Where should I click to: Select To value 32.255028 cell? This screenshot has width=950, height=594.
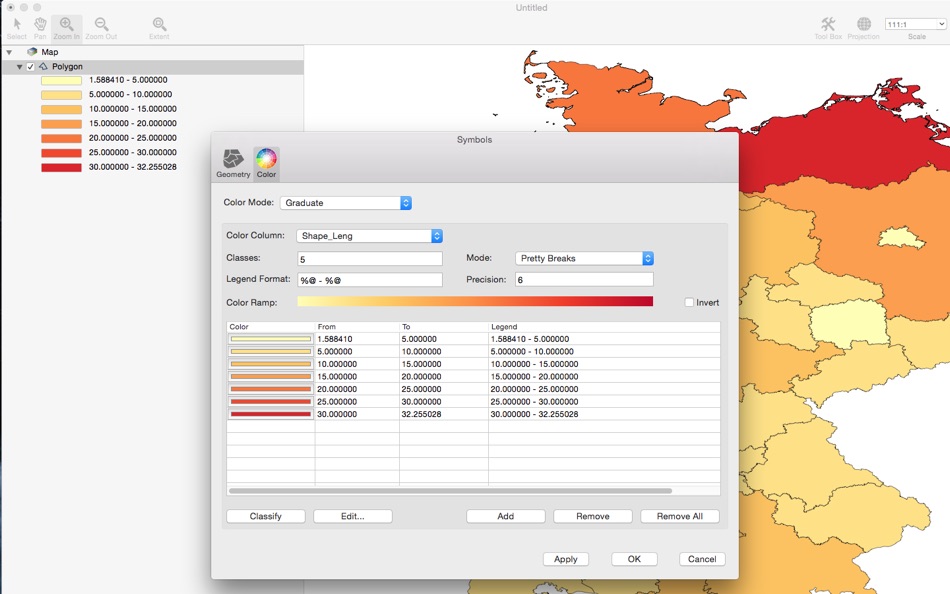click(444, 415)
